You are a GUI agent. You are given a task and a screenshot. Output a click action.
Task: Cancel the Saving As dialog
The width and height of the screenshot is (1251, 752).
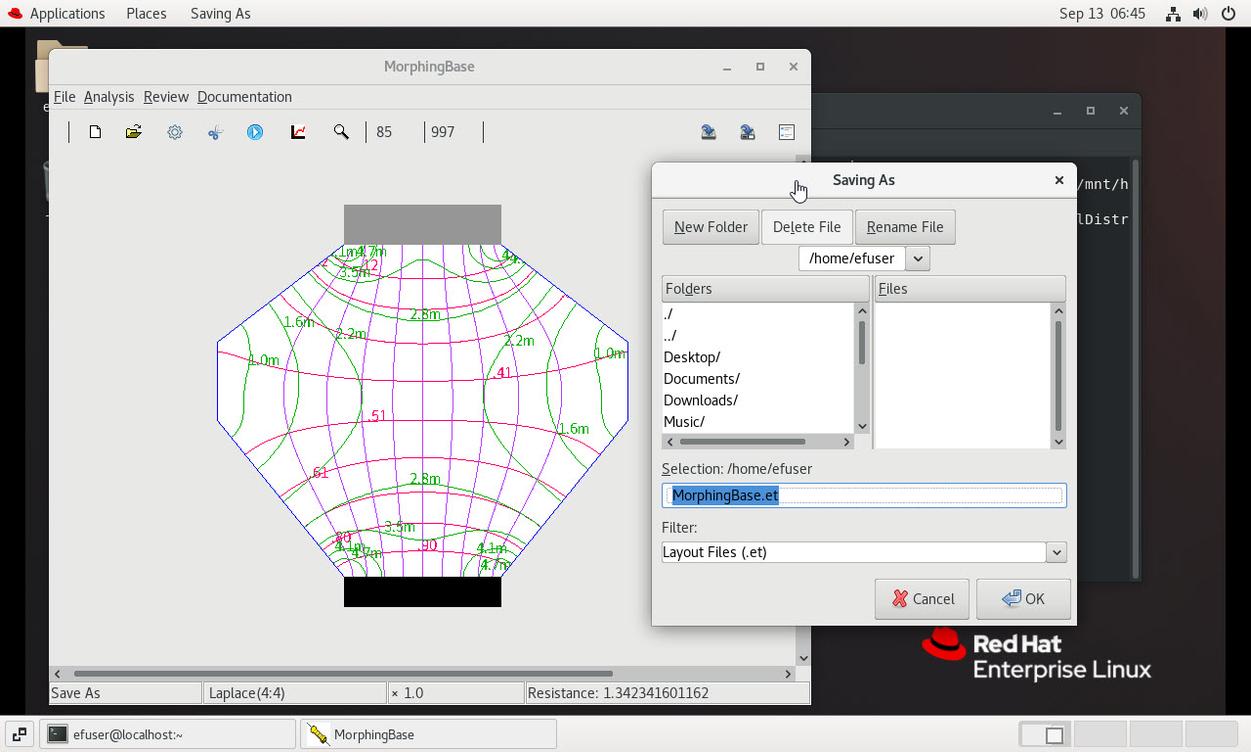point(921,599)
